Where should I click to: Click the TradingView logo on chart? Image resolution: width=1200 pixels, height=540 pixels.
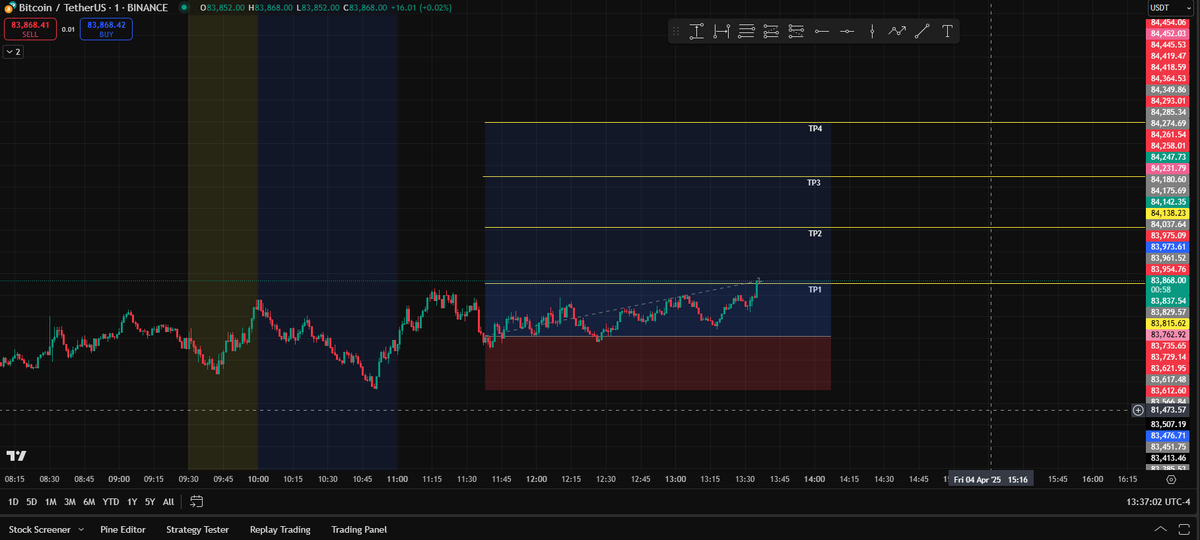[x=16, y=456]
